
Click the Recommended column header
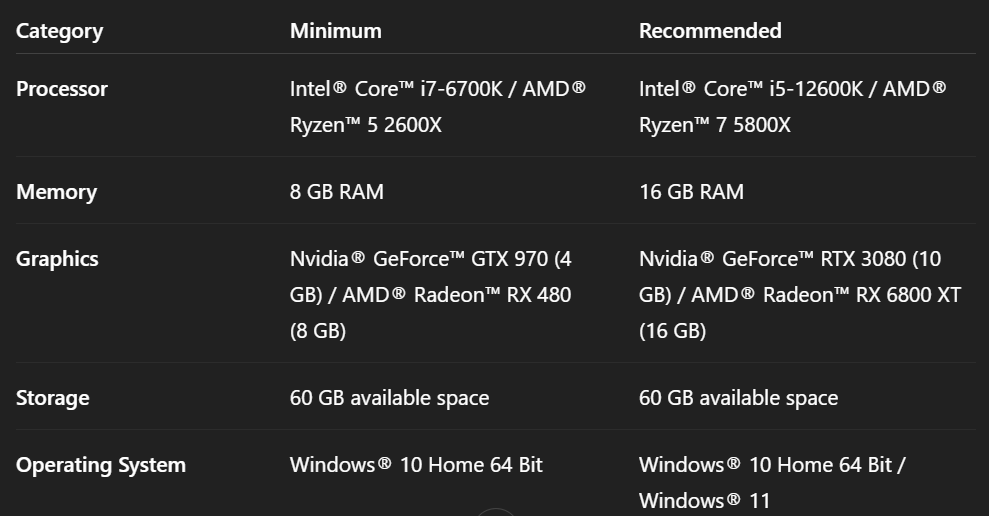(x=710, y=31)
